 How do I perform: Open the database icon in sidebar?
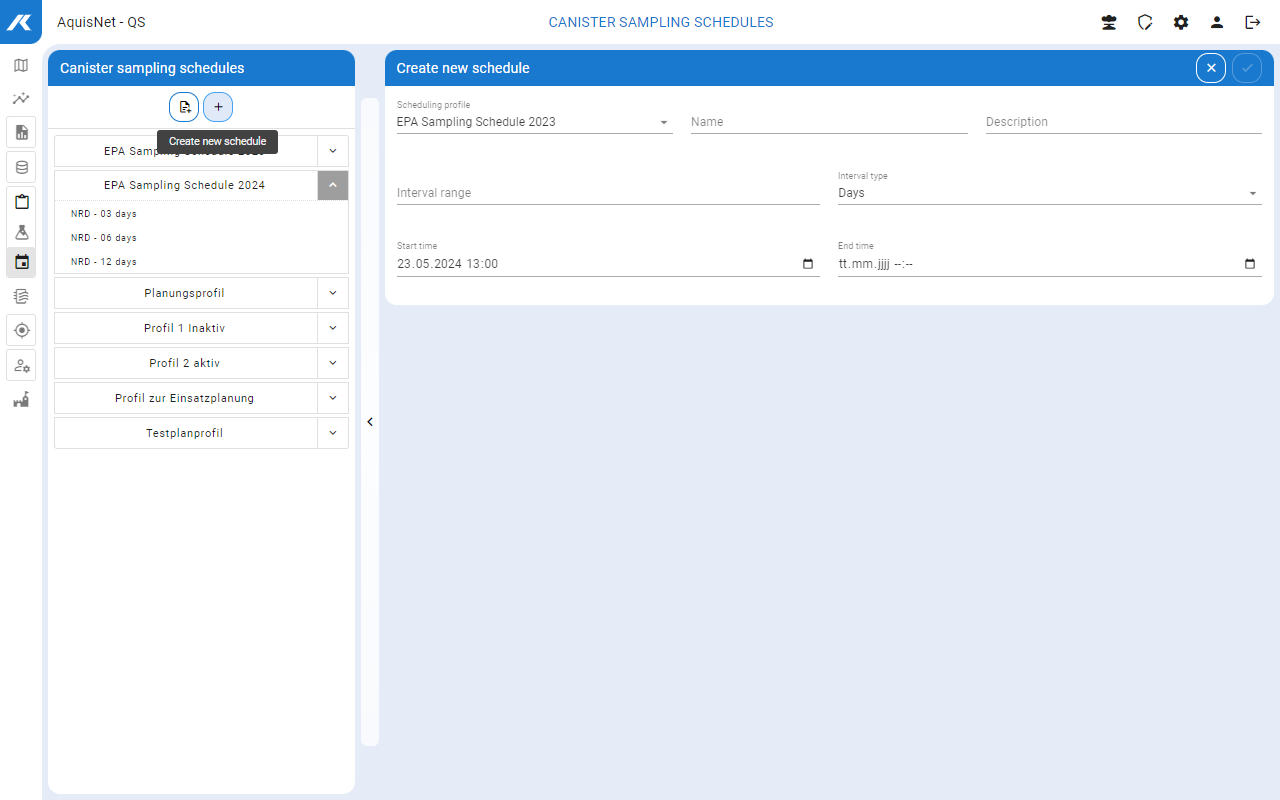point(21,167)
